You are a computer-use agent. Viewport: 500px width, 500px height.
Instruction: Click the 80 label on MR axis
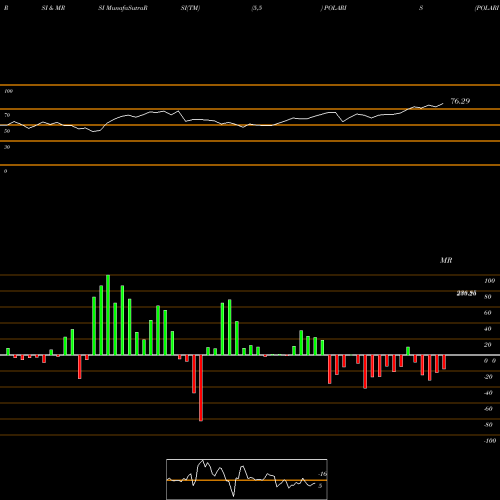pos(488,297)
